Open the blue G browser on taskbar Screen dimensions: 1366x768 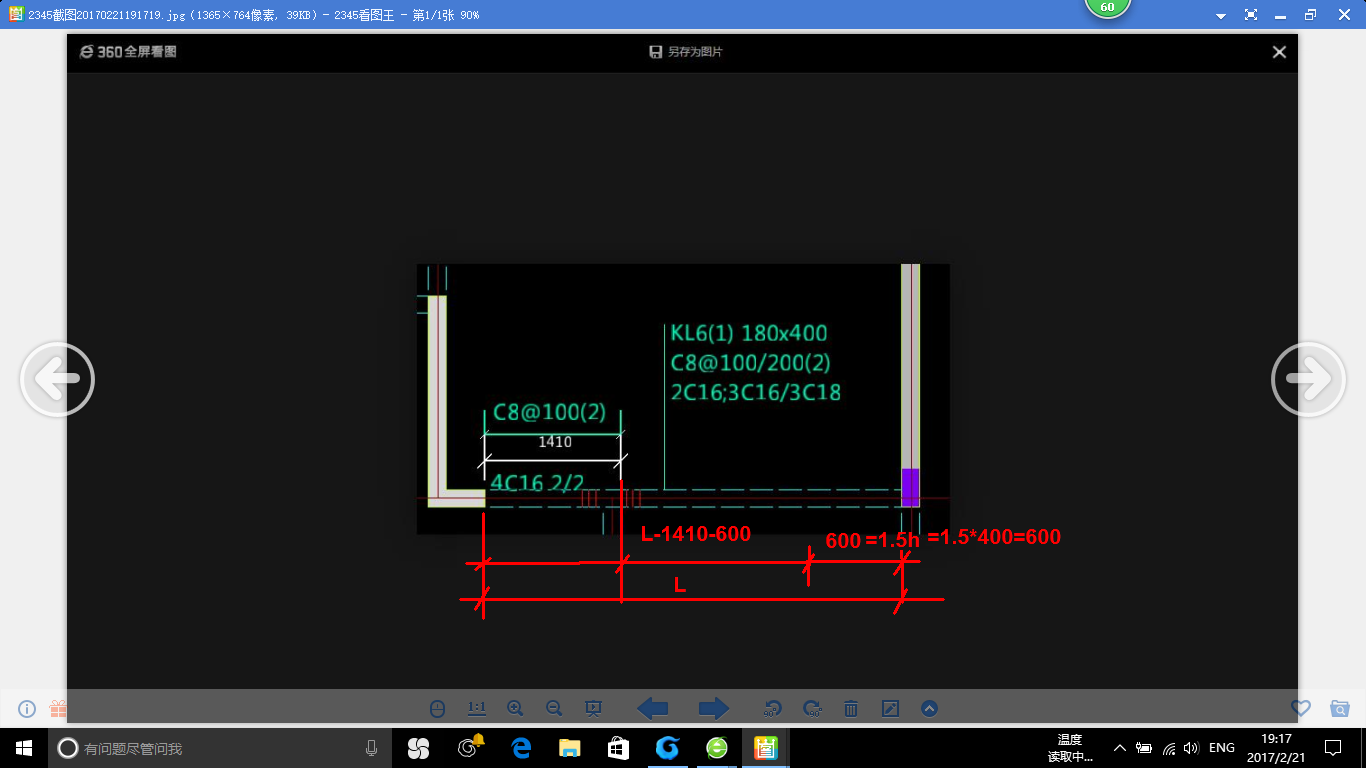667,748
